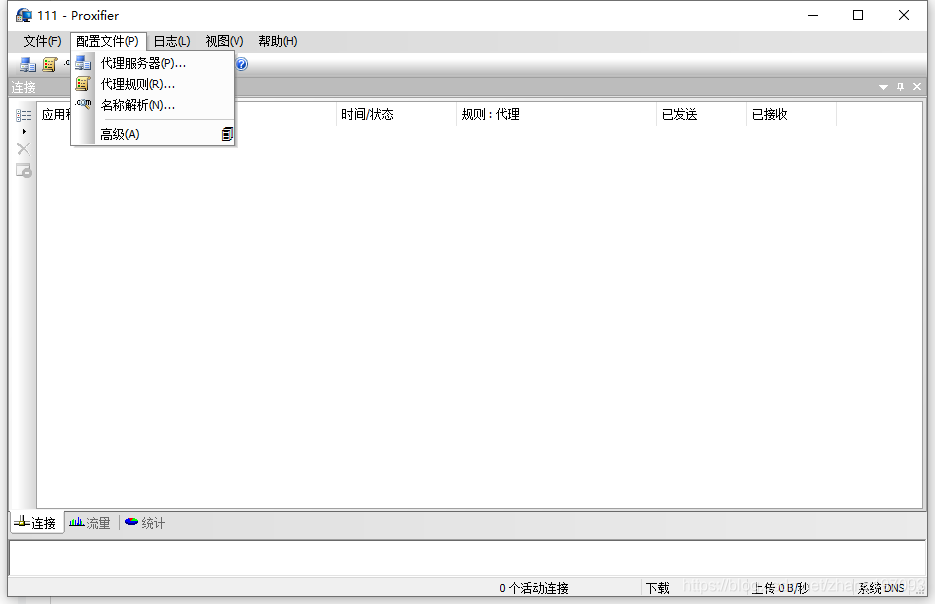Click 系统 DNS in the status bar
The width and height of the screenshot is (935, 604).
pos(881,588)
